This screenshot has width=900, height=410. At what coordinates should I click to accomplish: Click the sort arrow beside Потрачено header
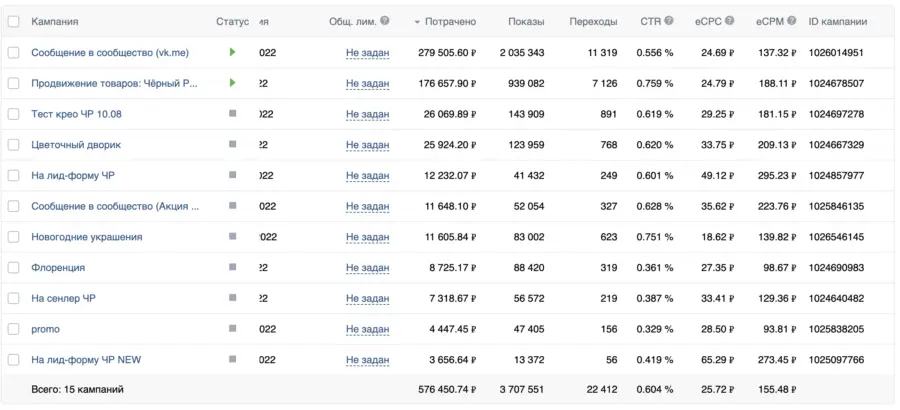[416, 21]
